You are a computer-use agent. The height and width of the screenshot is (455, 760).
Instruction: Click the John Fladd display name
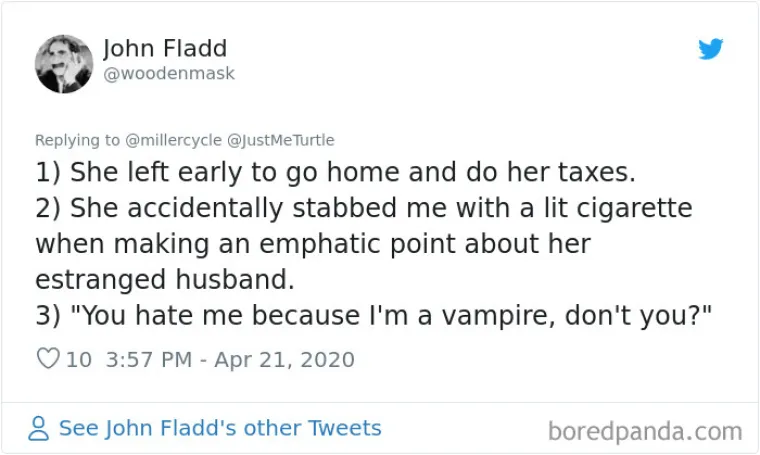click(165, 48)
